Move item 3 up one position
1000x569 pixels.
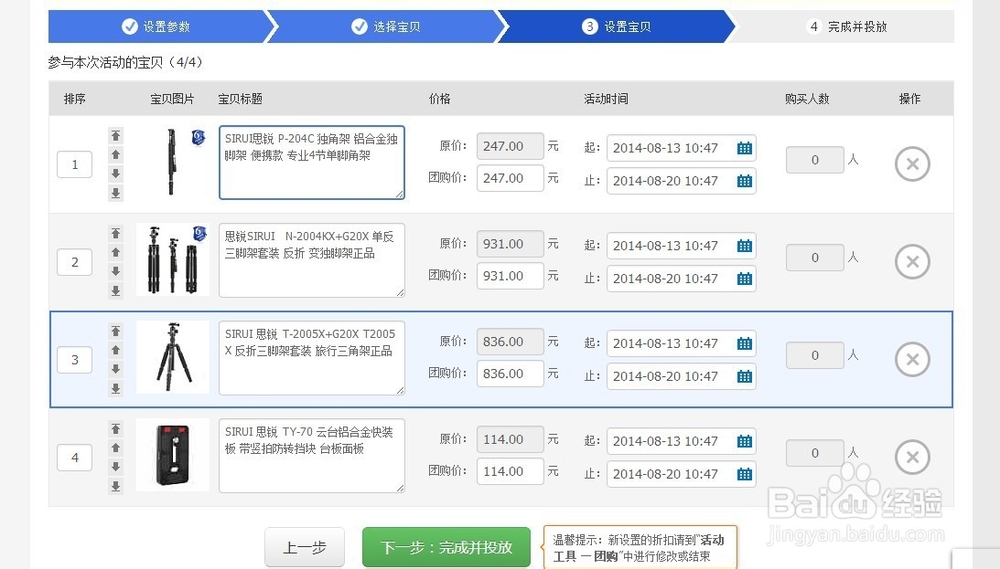(x=115, y=350)
